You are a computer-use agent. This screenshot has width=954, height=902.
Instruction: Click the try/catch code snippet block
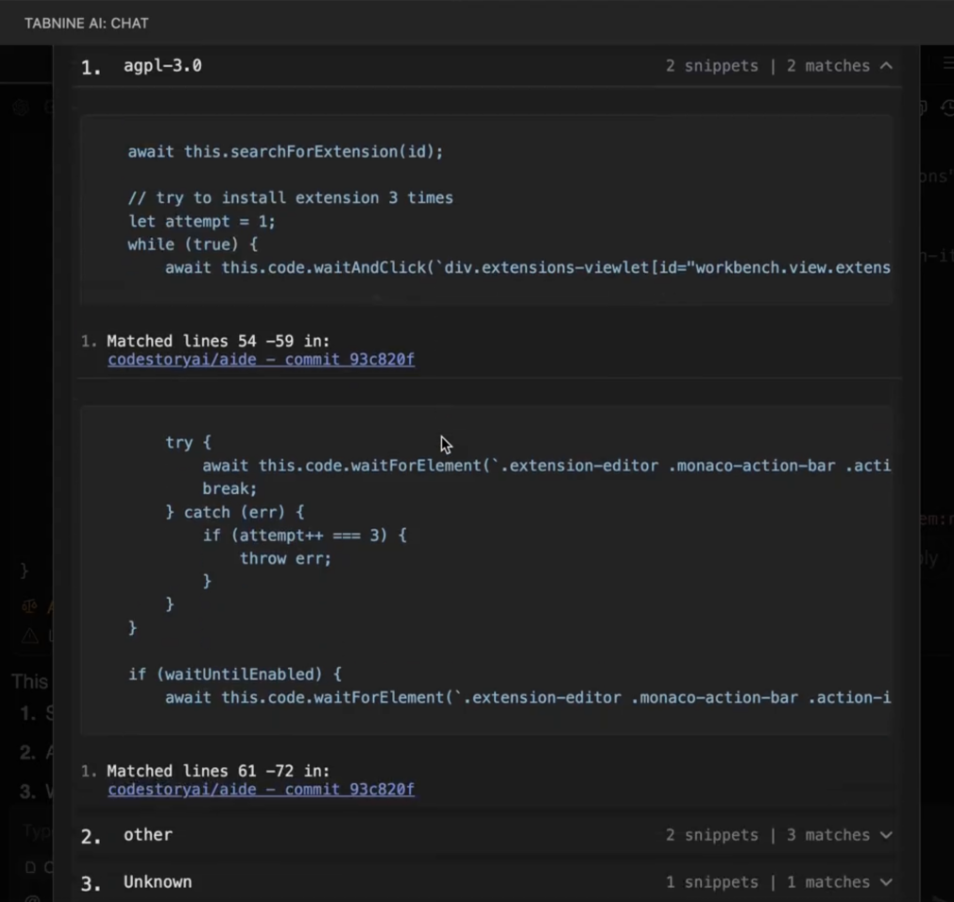tap(485, 570)
